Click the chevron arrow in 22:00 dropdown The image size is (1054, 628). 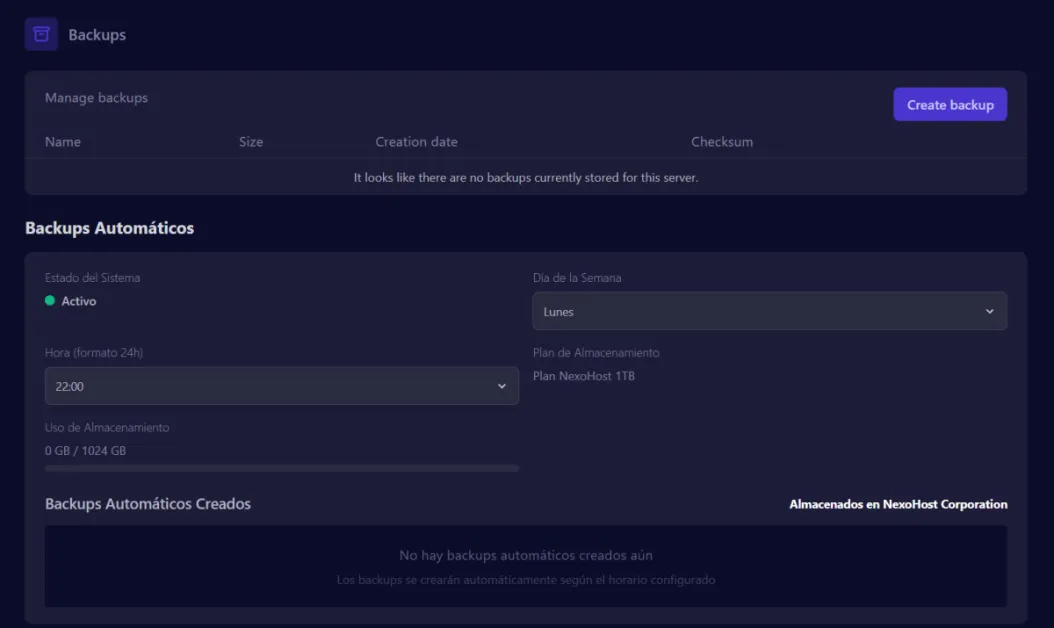[x=501, y=386]
